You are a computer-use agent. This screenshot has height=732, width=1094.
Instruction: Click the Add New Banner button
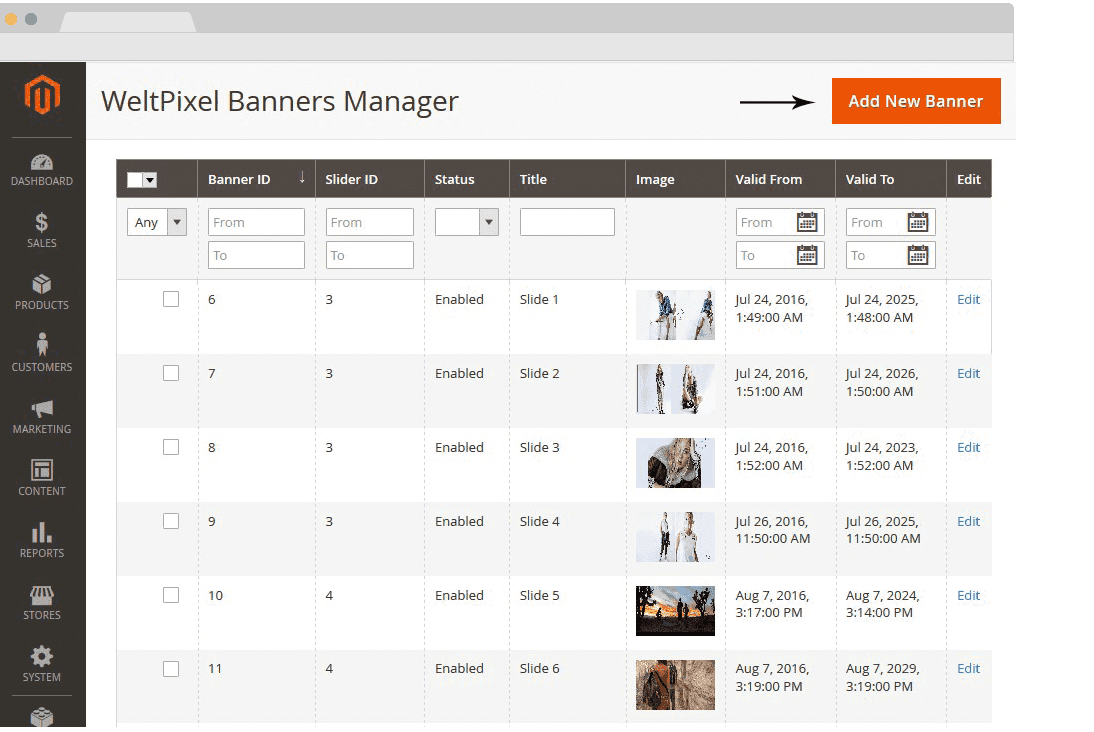point(915,101)
